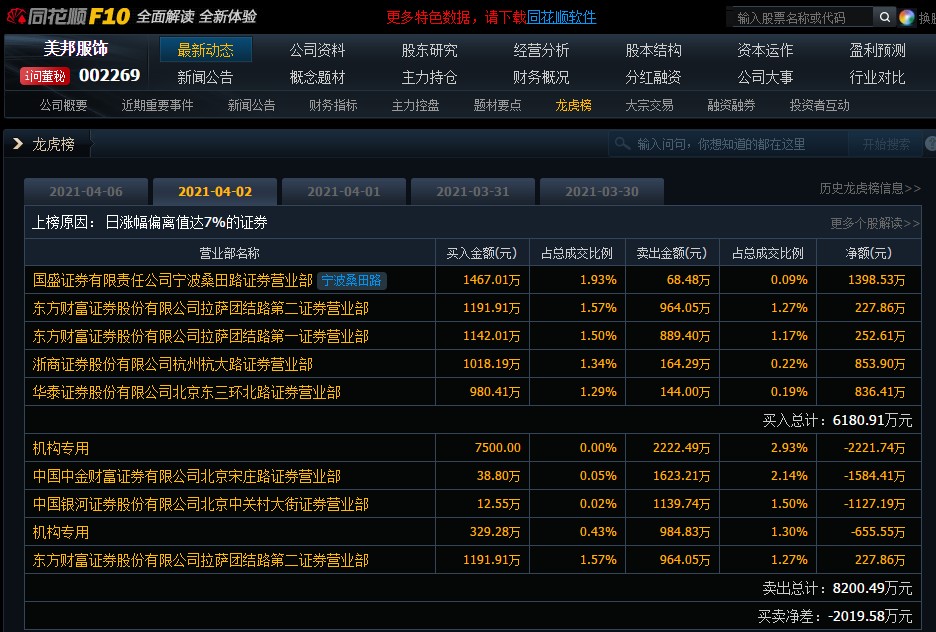Go to 投资者互动 sub-tab

tap(820, 106)
